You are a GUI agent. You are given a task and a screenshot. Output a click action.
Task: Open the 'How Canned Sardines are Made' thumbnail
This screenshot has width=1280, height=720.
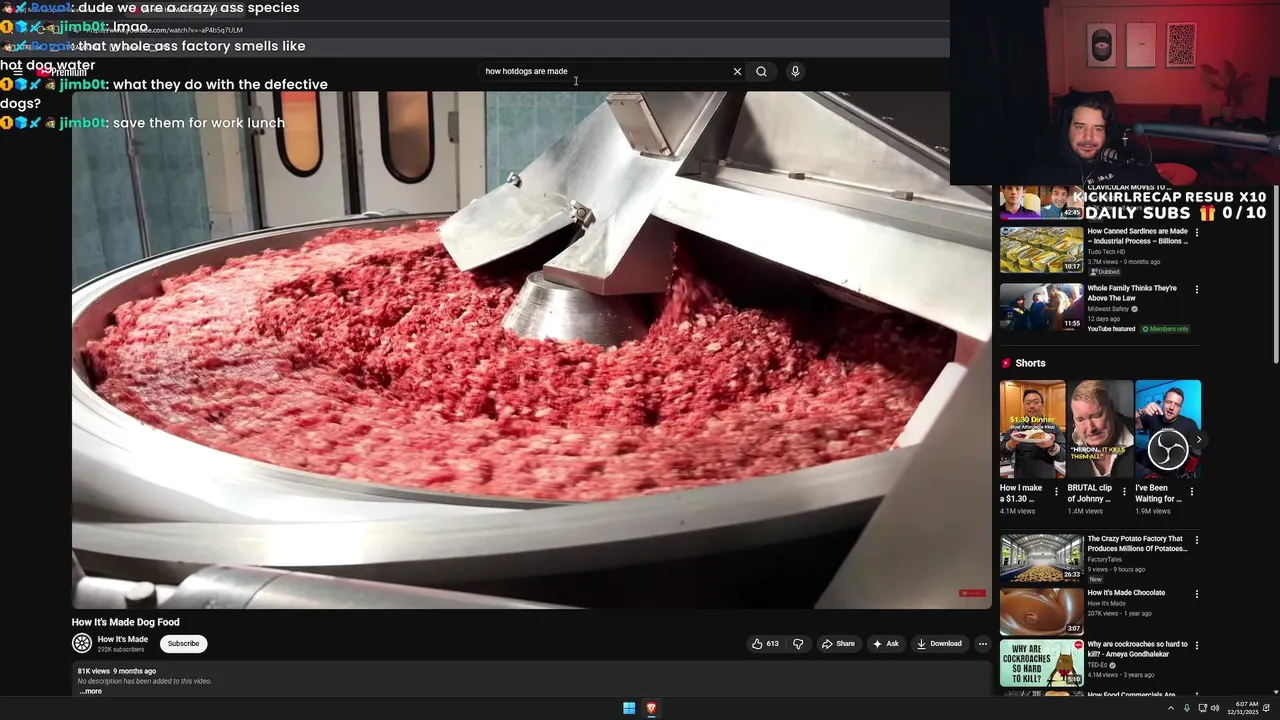1041,249
